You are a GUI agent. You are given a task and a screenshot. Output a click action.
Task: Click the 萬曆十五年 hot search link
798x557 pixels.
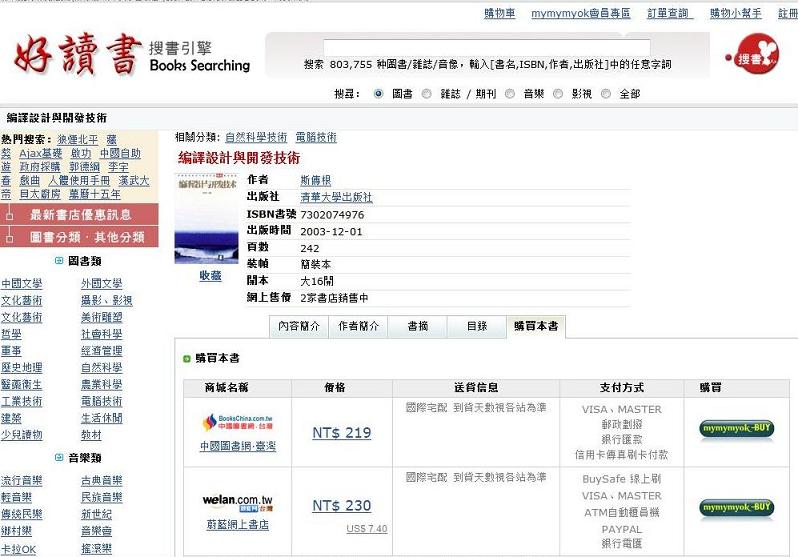coord(95,194)
